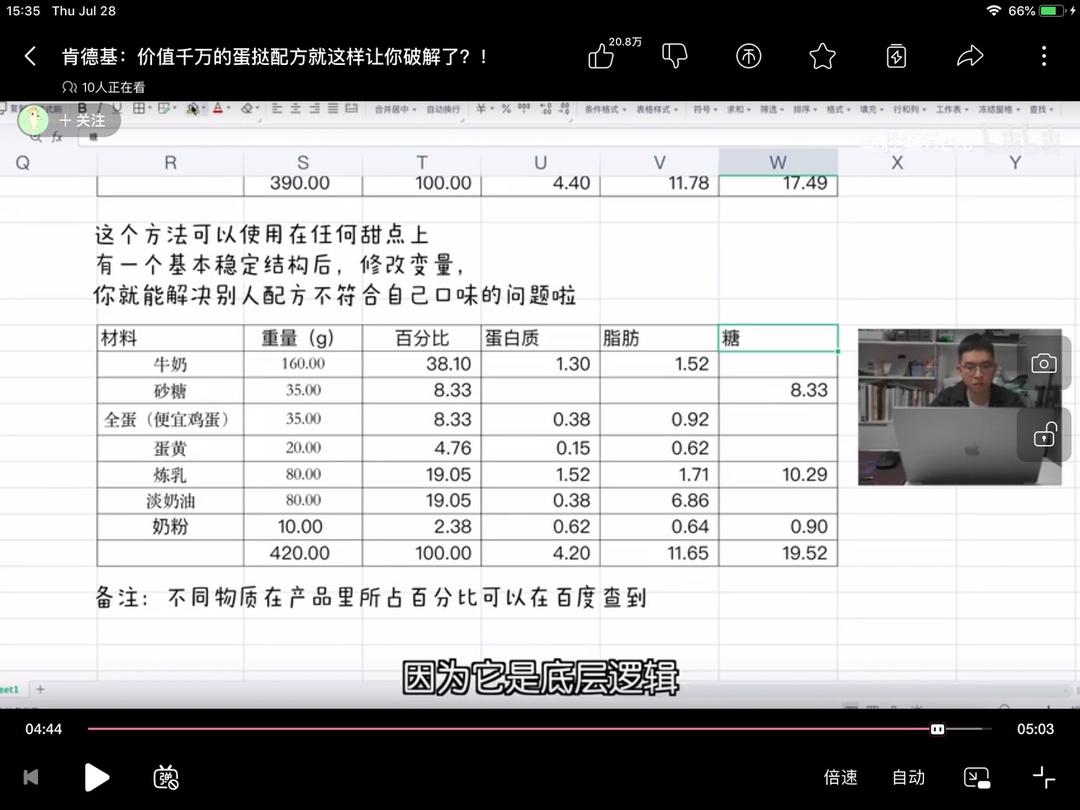The width and height of the screenshot is (1080, 810).
Task: Share the video using the share icon
Action: (x=970, y=56)
